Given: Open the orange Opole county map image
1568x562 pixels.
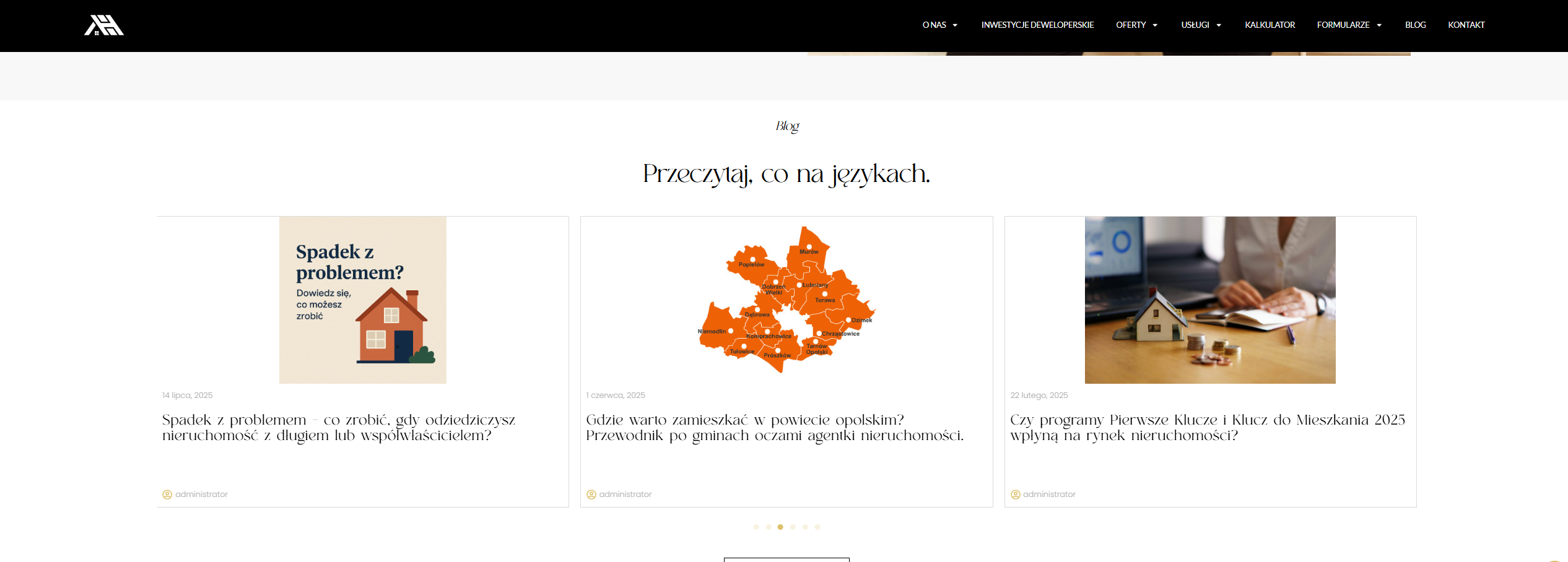Looking at the screenshot, I should 786,300.
